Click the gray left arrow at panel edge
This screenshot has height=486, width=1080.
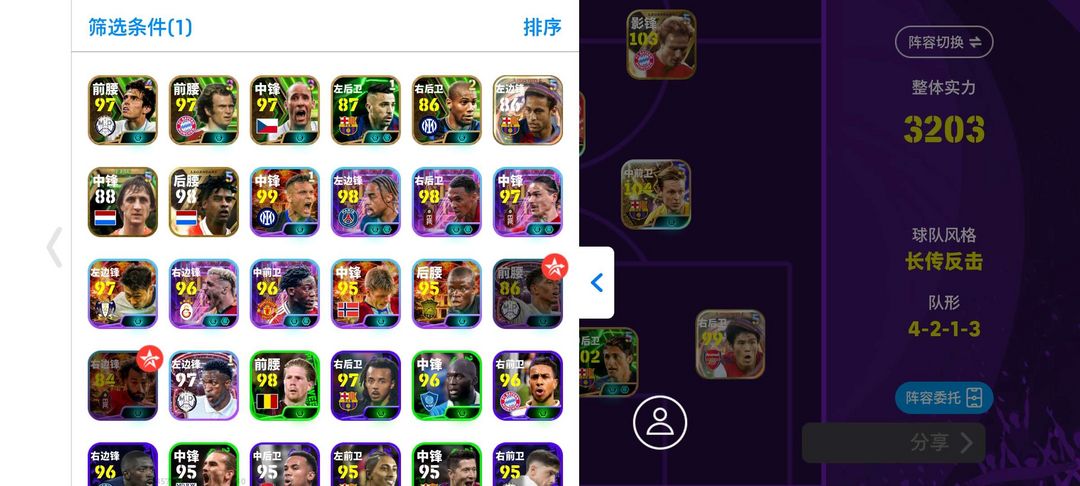[54, 247]
